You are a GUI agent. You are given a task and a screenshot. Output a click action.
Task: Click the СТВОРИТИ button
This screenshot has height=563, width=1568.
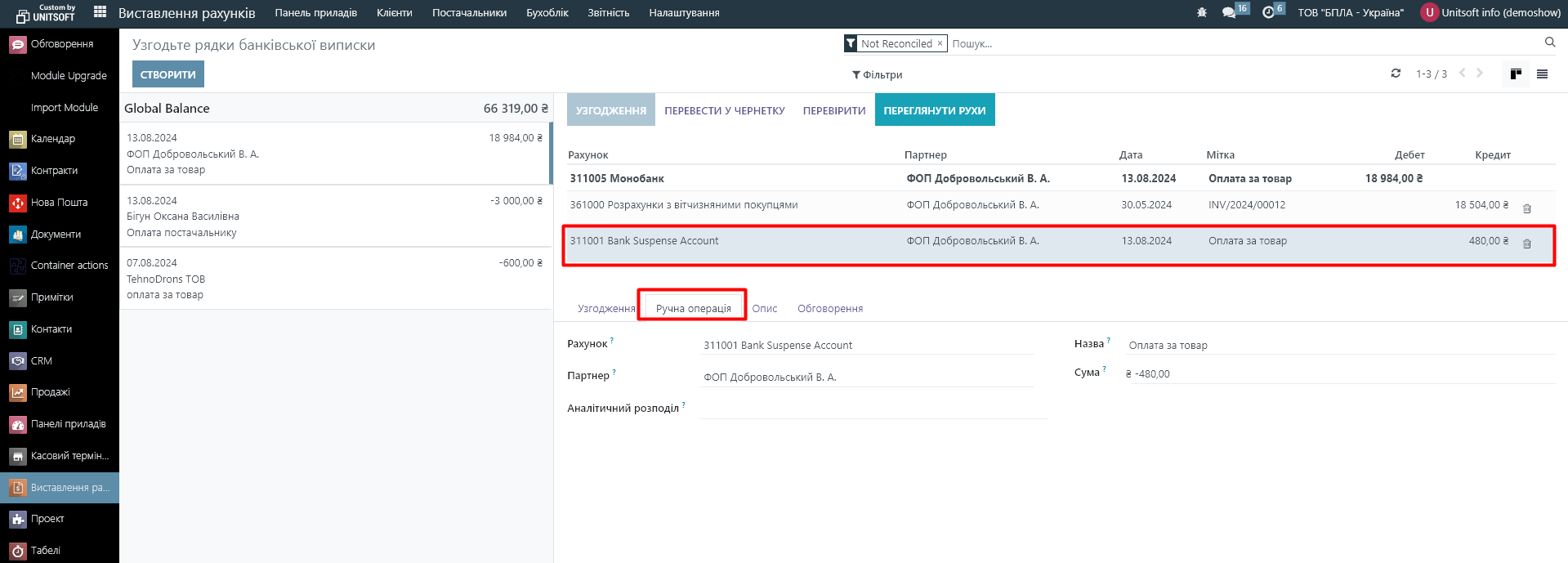pos(168,74)
